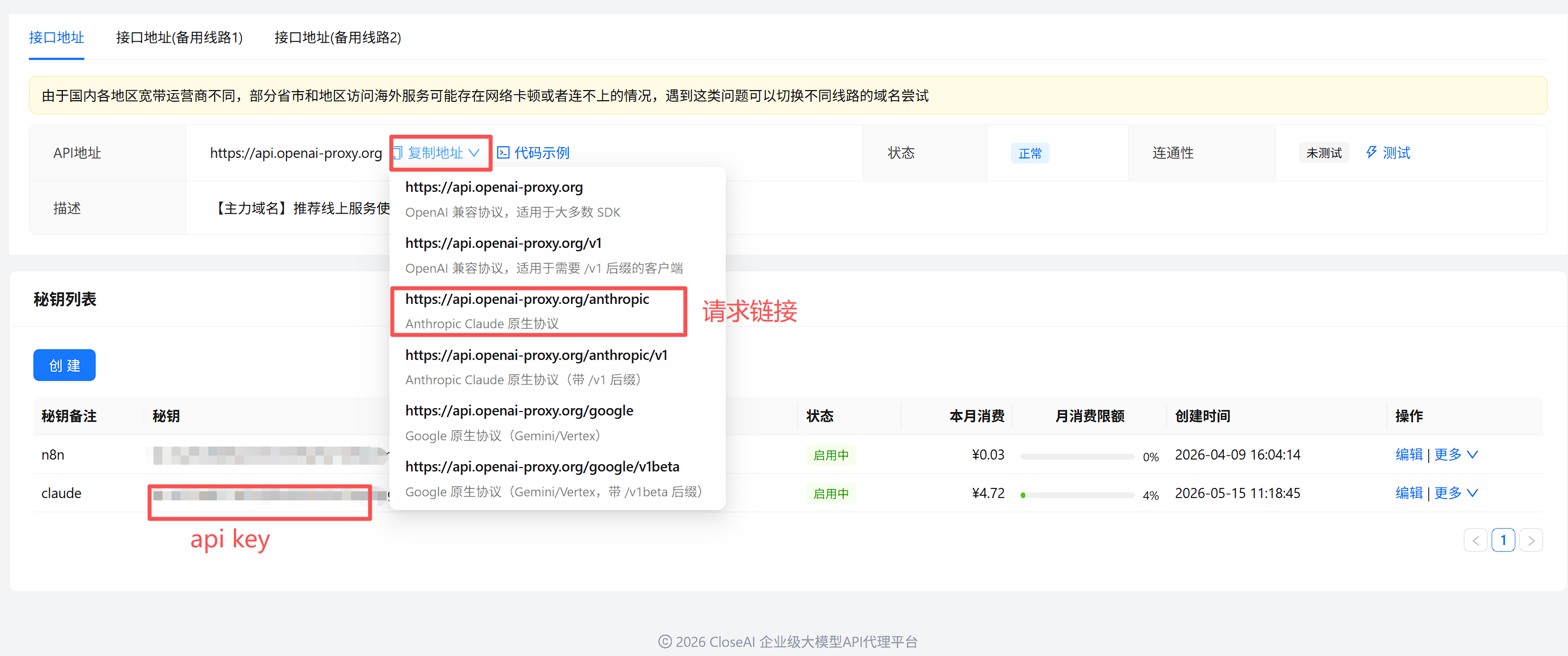Click the 创建时间 column header

tap(1202, 415)
